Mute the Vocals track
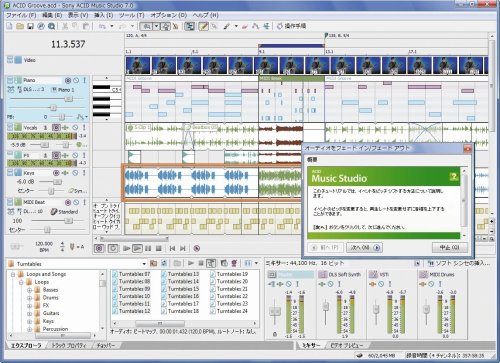Image resolution: width=500 pixels, height=363 pixels. [x=76, y=127]
